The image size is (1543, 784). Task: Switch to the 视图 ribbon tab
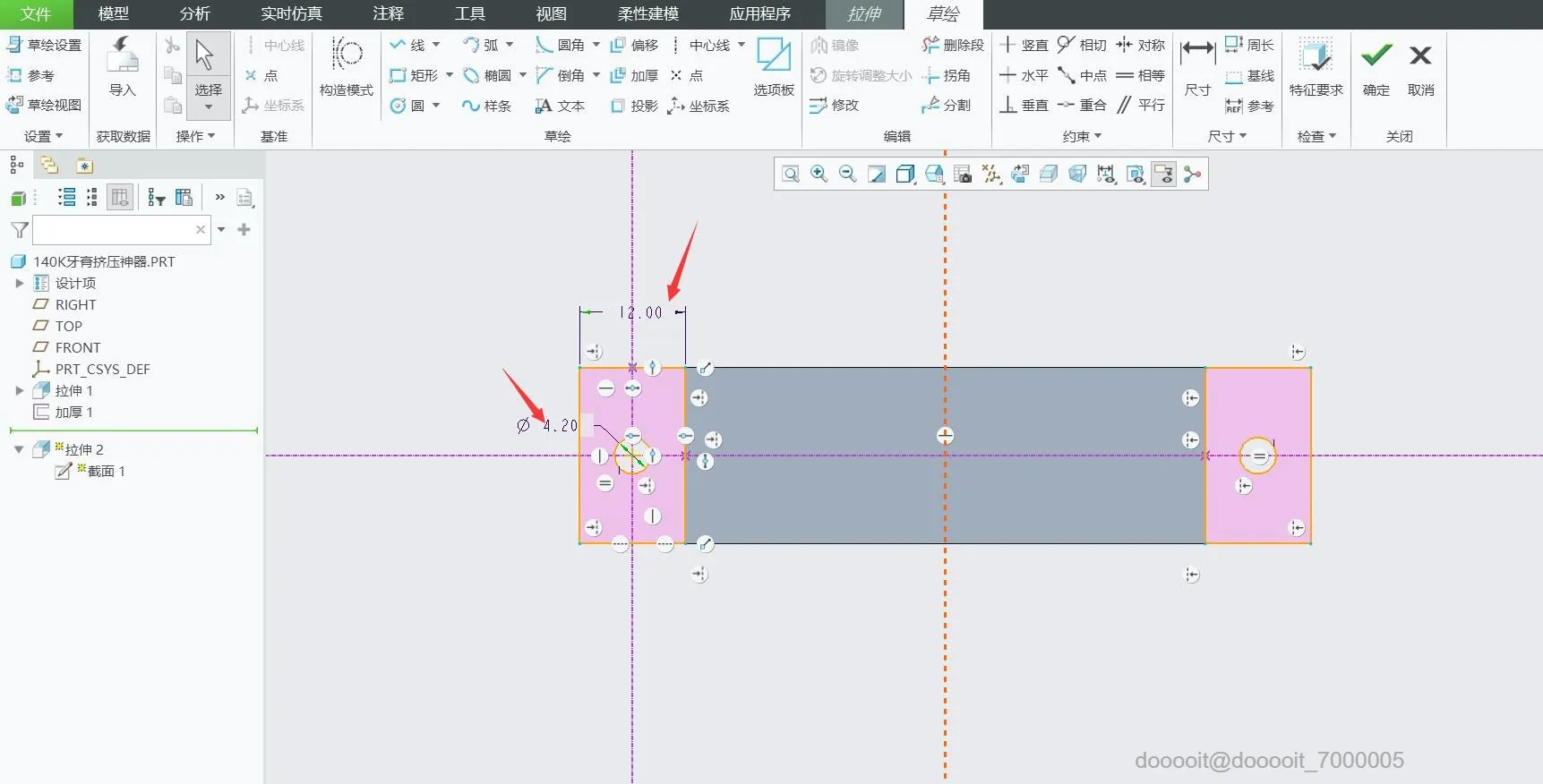pyautogui.click(x=552, y=14)
